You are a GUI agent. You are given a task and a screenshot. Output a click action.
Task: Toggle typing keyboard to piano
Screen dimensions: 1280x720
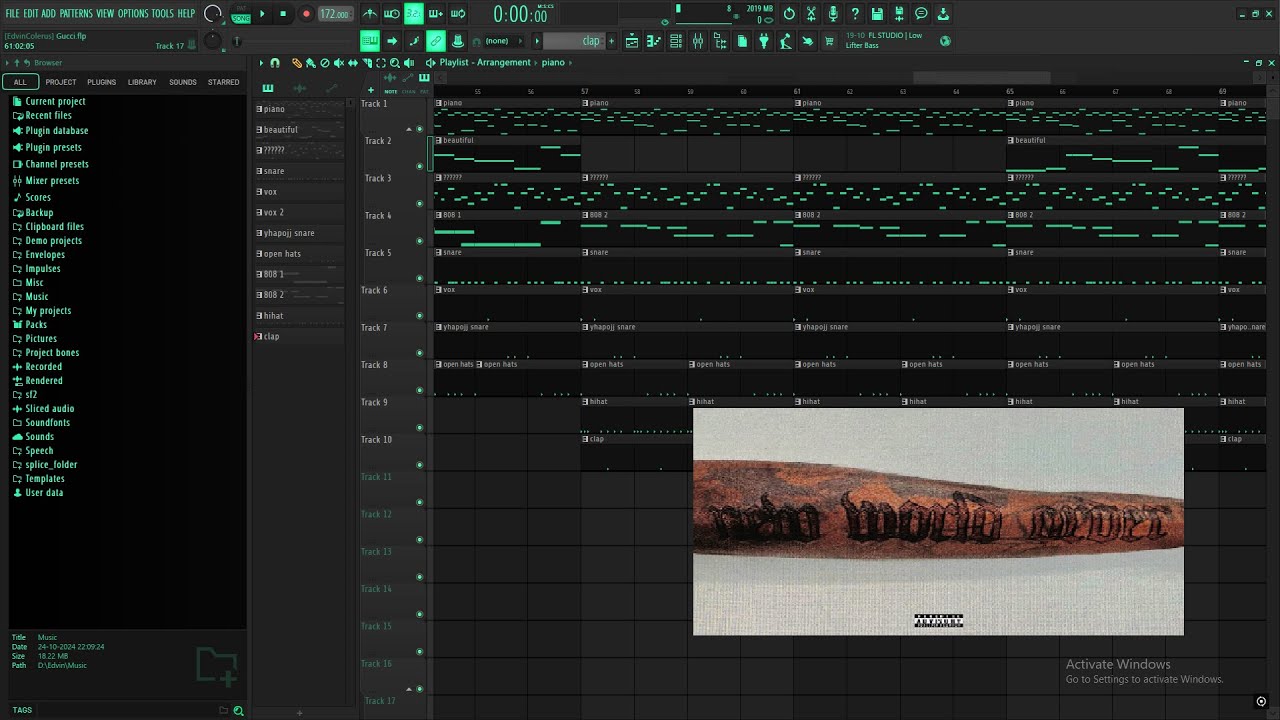(370, 41)
